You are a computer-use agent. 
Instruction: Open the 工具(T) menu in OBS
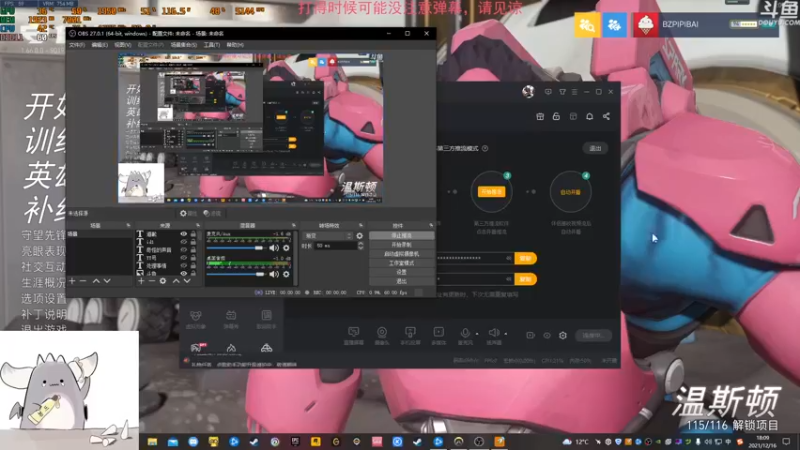pos(212,45)
